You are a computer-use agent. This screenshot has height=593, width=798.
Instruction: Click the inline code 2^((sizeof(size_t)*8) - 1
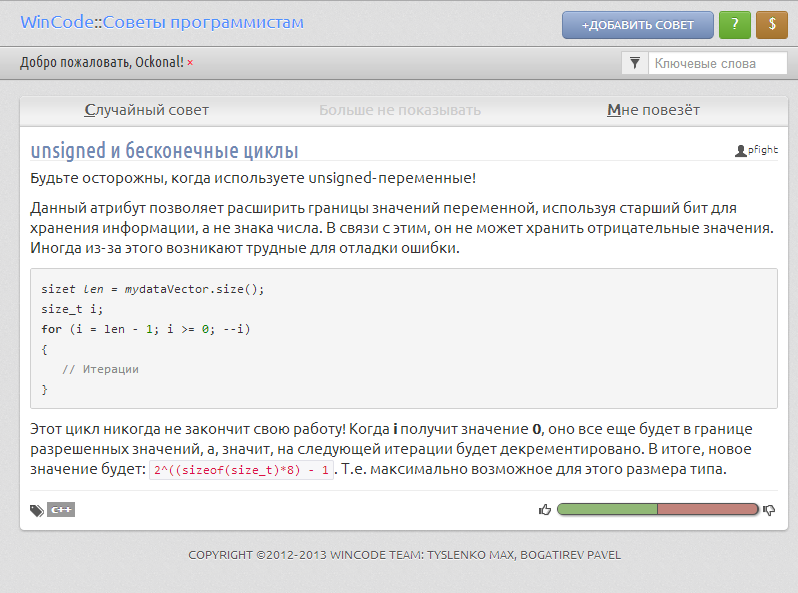(x=241, y=470)
